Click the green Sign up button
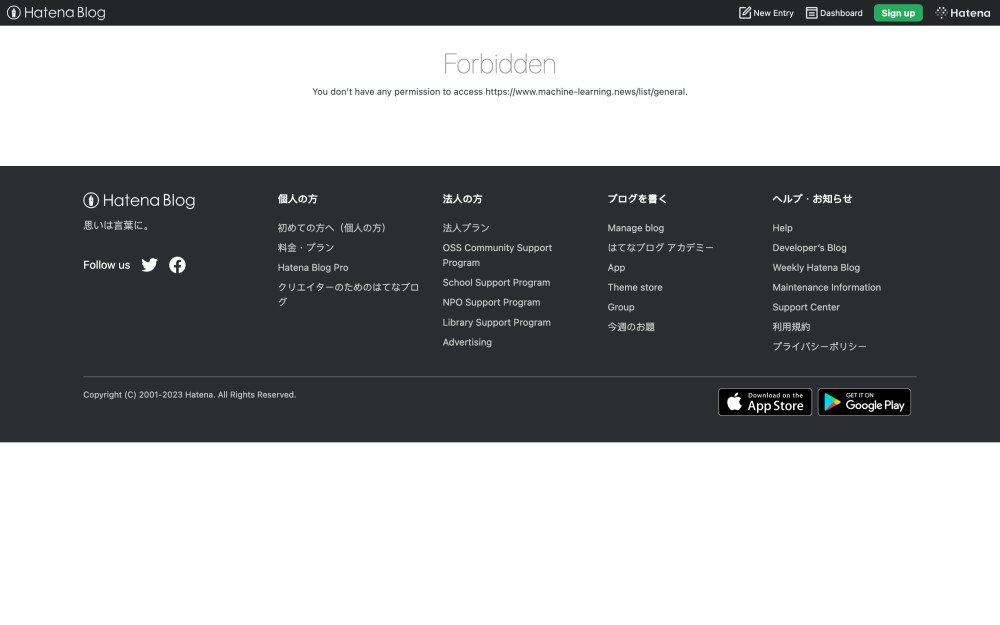The image size is (1000, 625). point(897,13)
